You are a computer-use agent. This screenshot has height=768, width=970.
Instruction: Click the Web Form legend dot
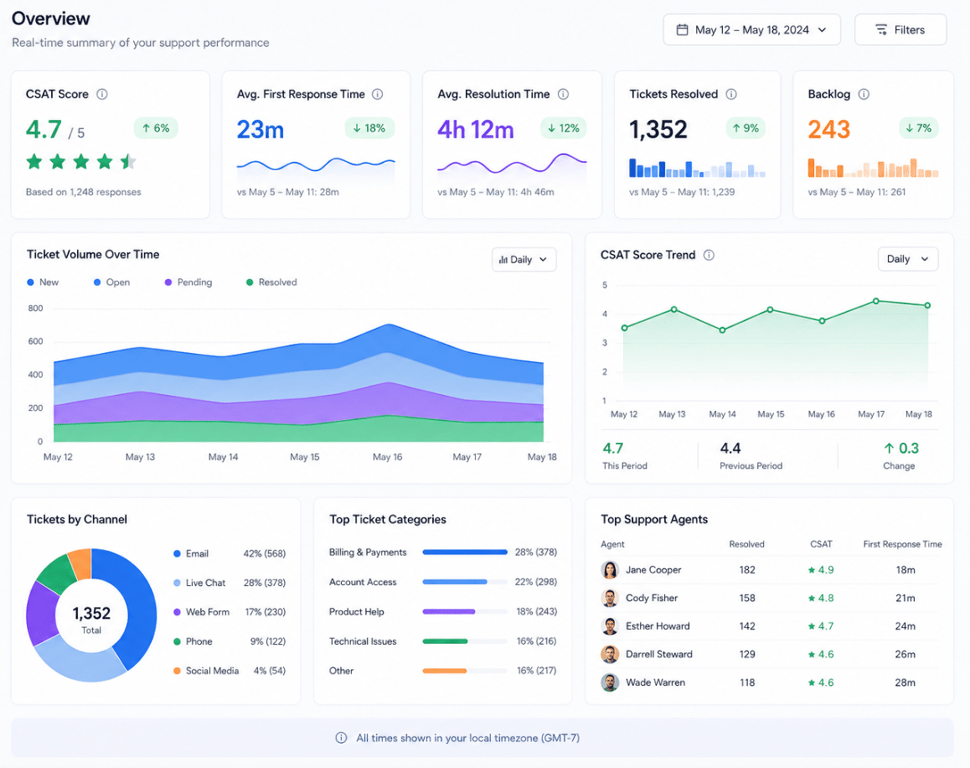point(177,612)
